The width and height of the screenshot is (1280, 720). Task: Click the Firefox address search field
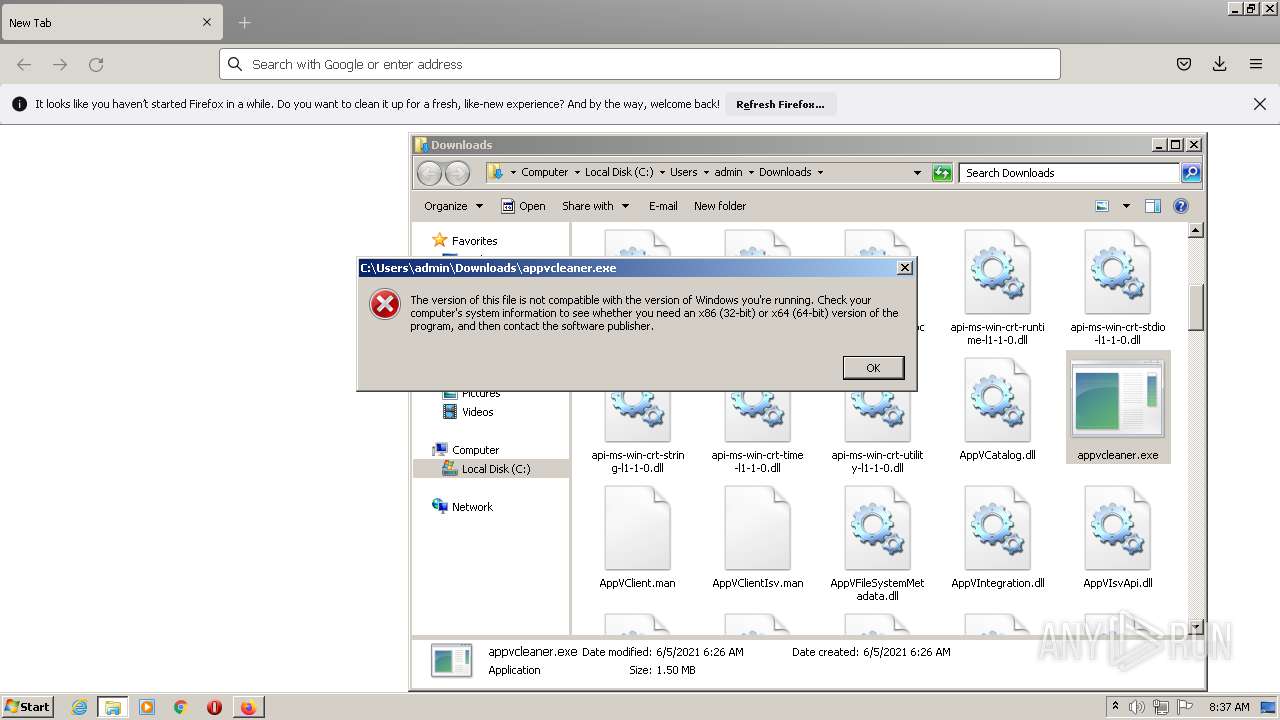(x=640, y=64)
